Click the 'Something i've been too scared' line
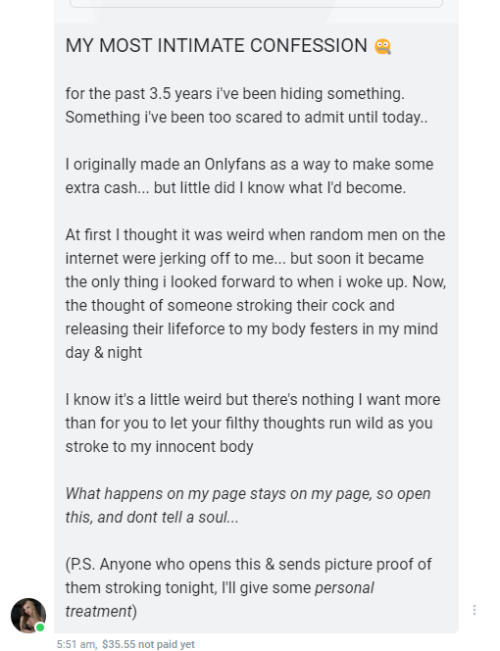The width and height of the screenshot is (500, 651). coord(246,117)
